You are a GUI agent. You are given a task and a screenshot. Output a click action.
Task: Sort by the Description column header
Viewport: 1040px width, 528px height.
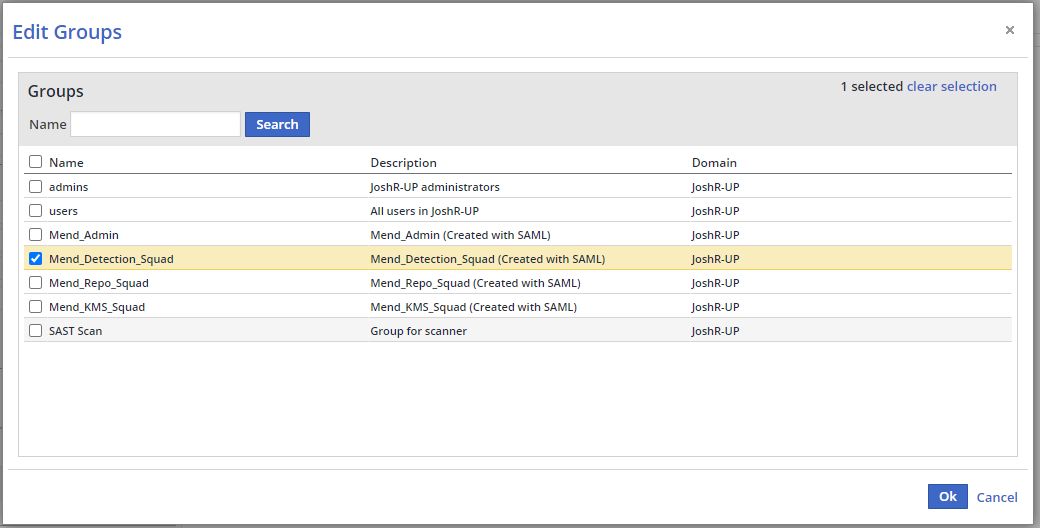[403, 163]
